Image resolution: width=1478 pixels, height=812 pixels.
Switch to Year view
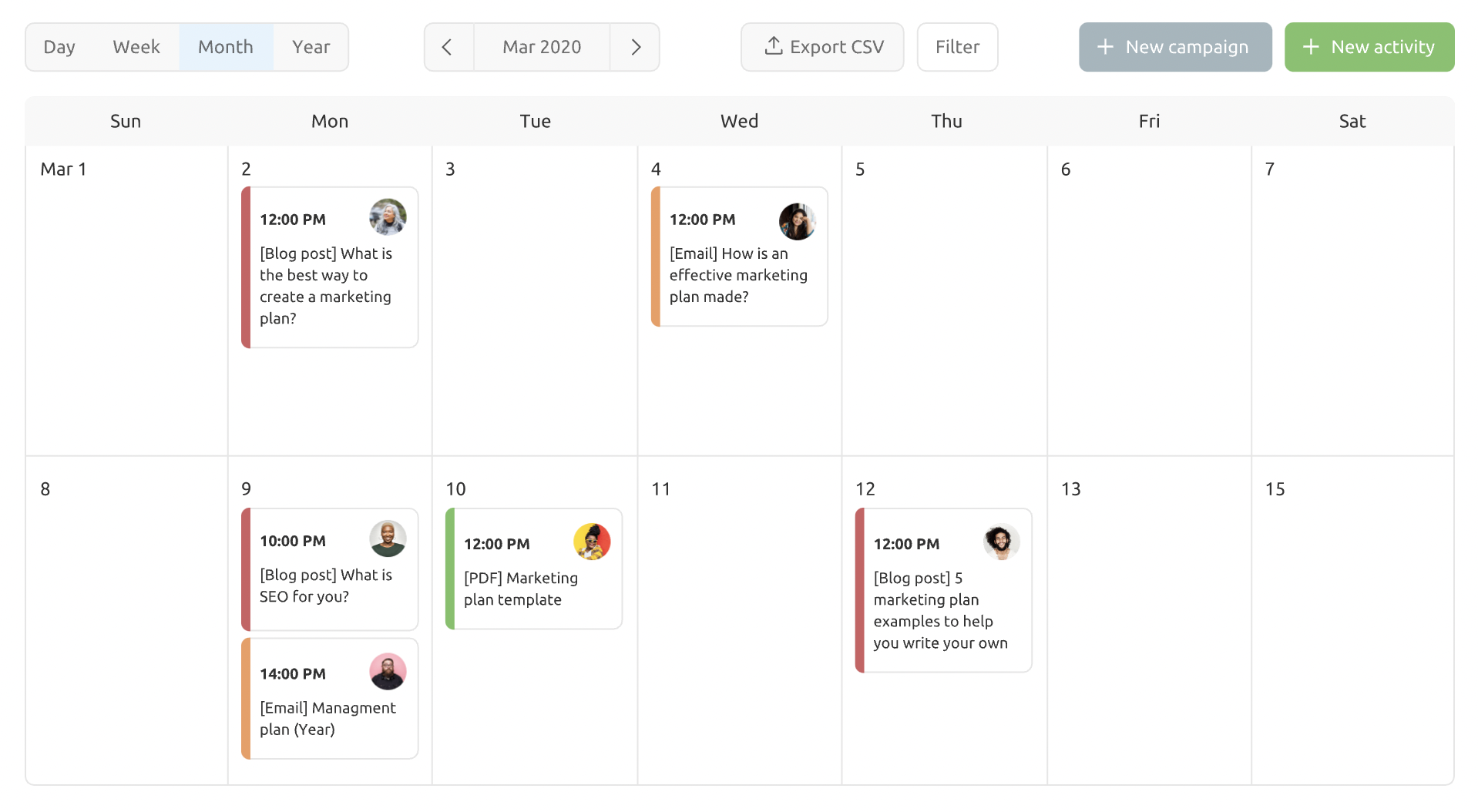311,47
